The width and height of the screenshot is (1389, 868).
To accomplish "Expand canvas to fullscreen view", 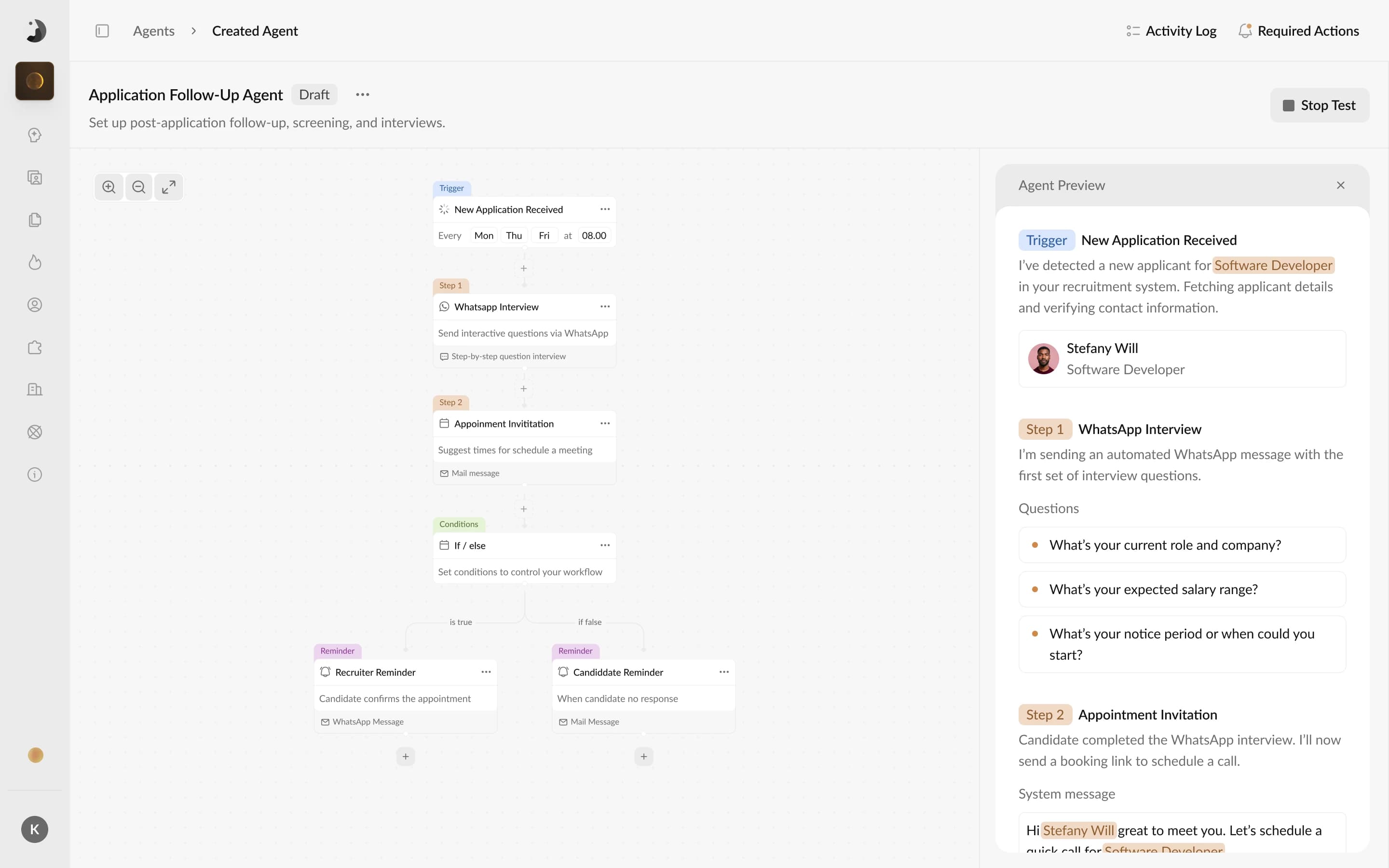I will tap(168, 187).
